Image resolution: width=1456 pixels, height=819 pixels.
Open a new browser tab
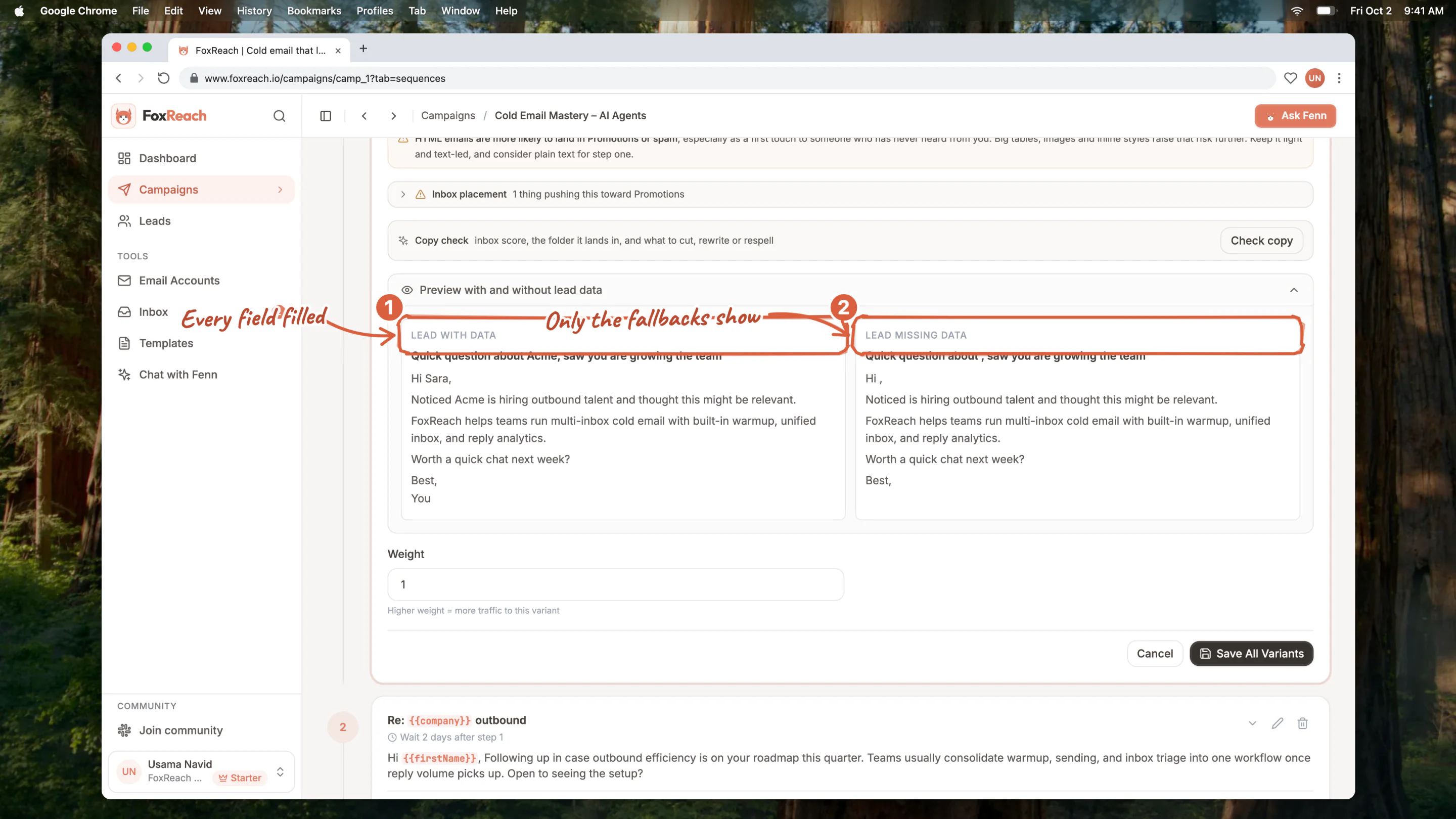tap(363, 49)
